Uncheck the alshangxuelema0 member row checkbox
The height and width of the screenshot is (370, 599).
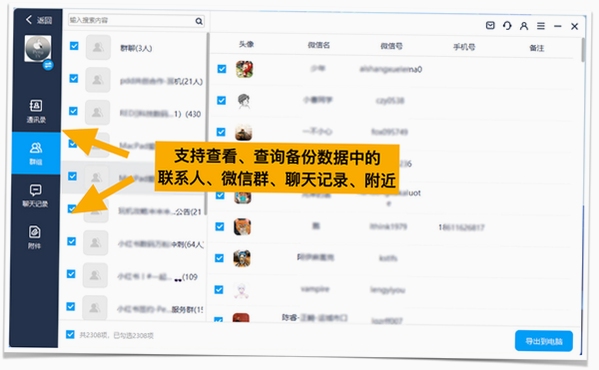[222, 69]
